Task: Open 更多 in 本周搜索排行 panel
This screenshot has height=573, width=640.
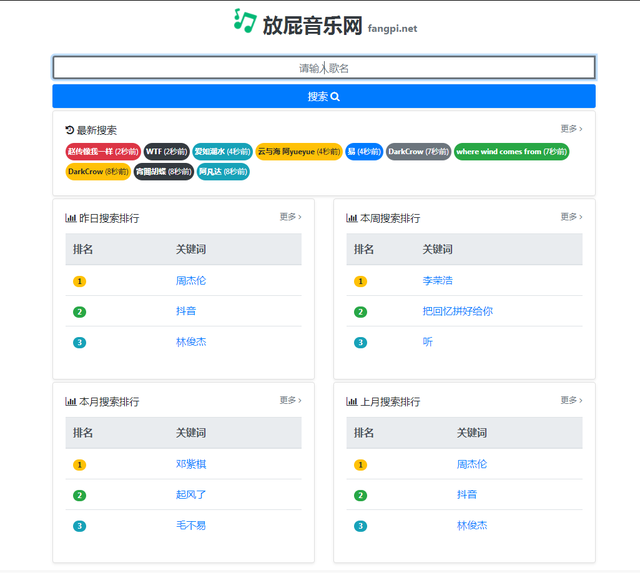Action: click(571, 217)
